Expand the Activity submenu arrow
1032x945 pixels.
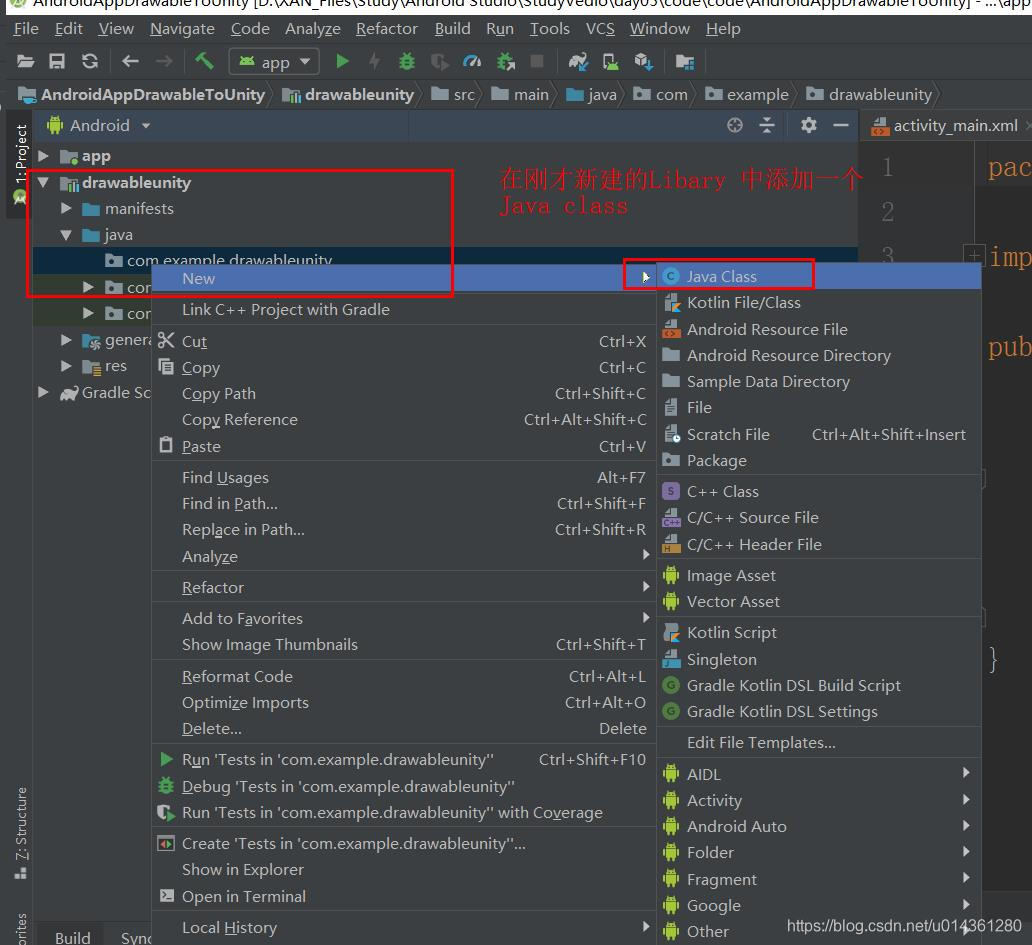tap(966, 800)
